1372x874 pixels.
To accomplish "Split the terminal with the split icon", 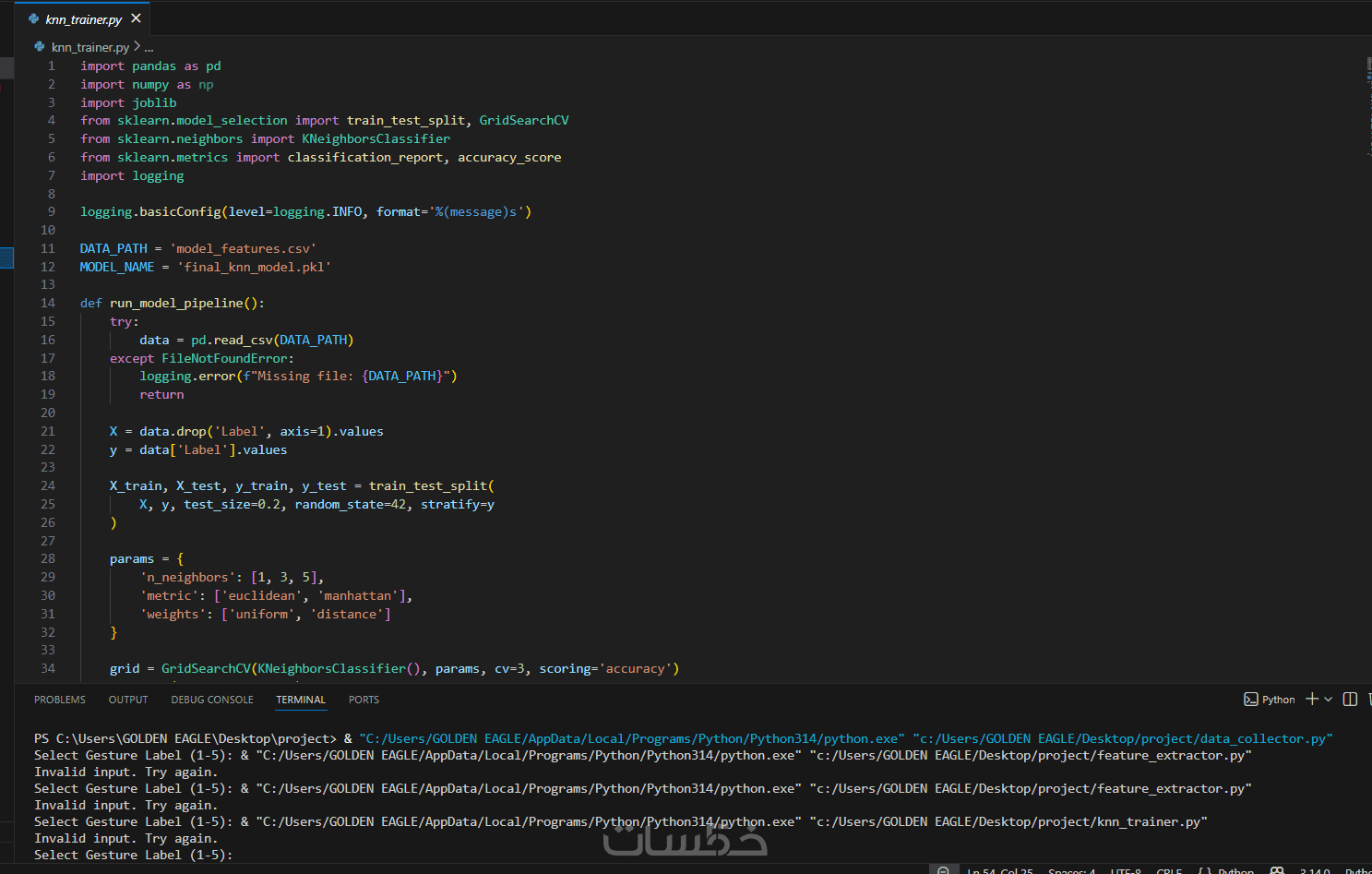I will [1350, 700].
